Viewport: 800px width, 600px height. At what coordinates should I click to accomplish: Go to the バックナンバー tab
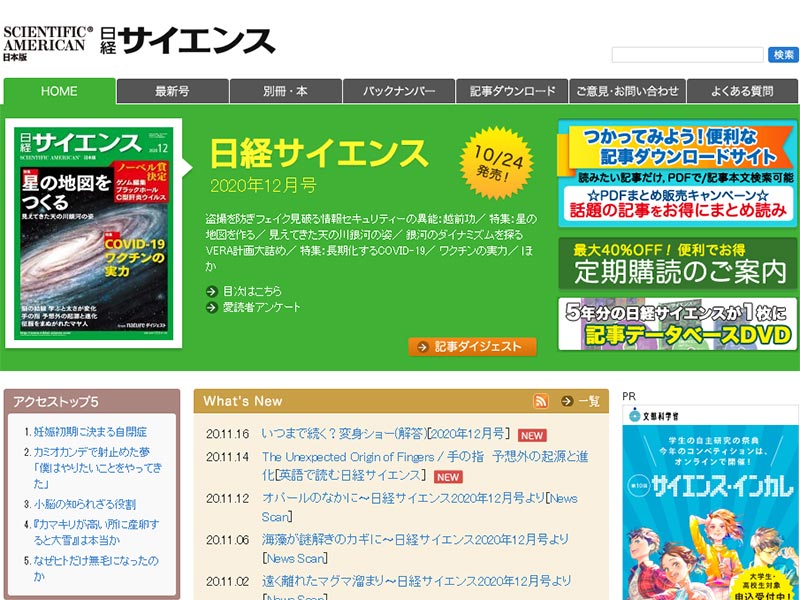tap(399, 91)
